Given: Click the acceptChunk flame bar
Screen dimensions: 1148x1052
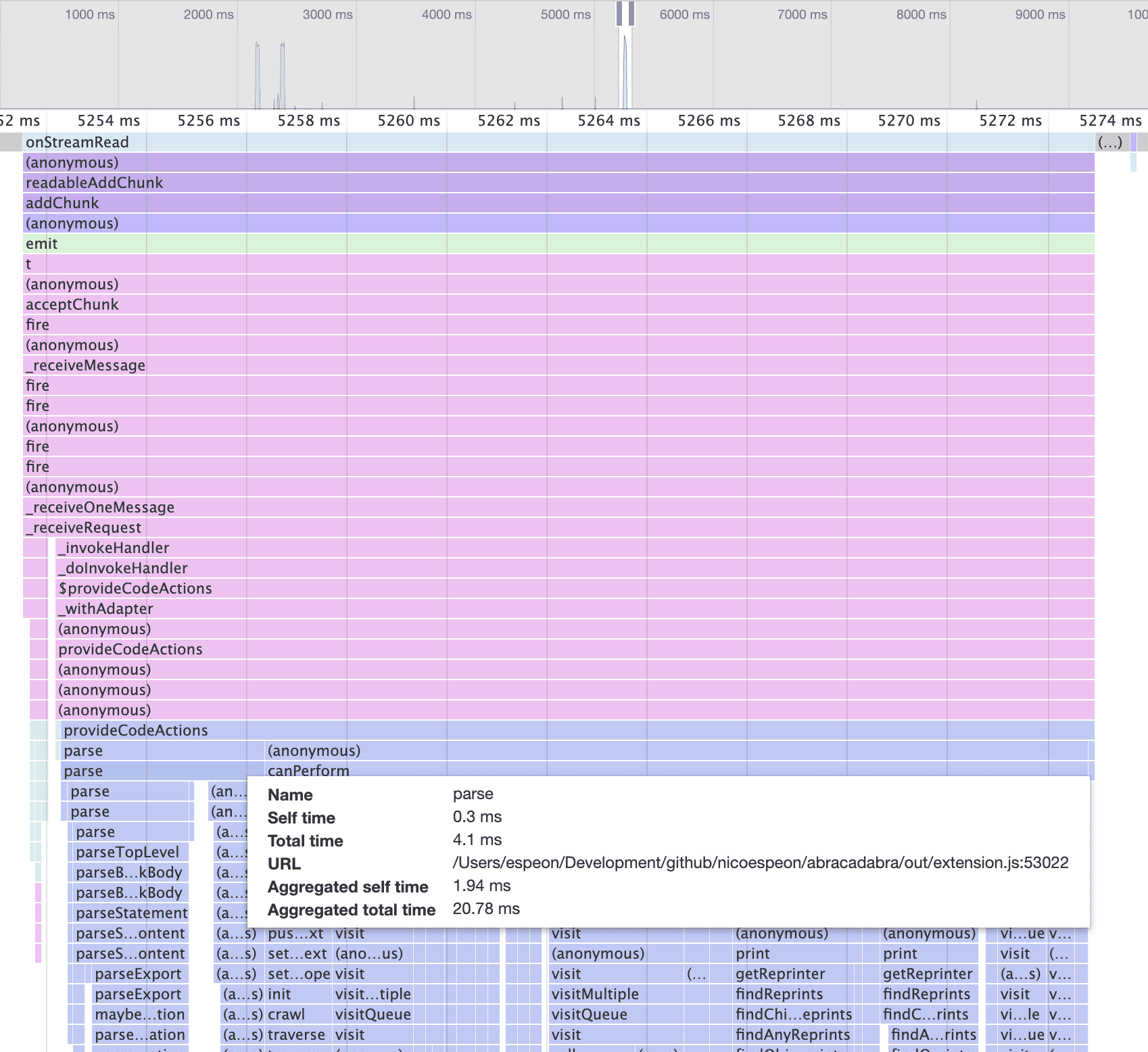Looking at the screenshot, I should point(558,304).
